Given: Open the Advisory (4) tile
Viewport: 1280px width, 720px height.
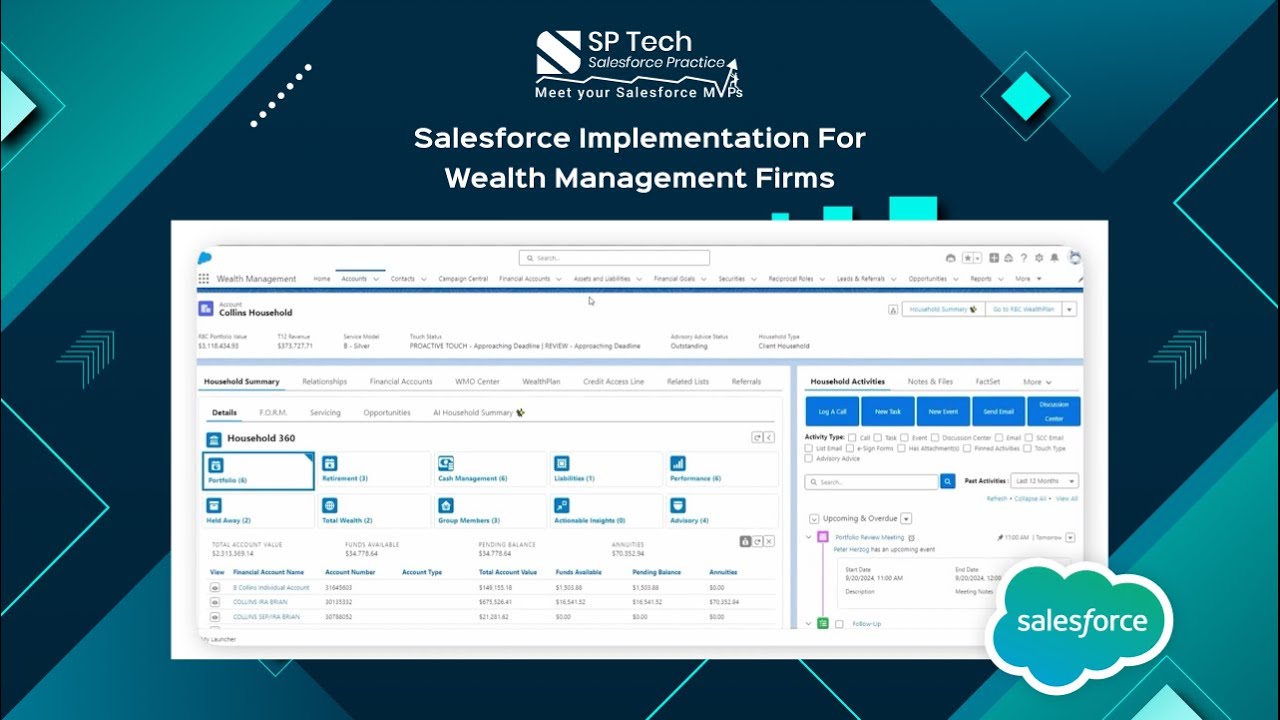Looking at the screenshot, I should tap(723, 511).
